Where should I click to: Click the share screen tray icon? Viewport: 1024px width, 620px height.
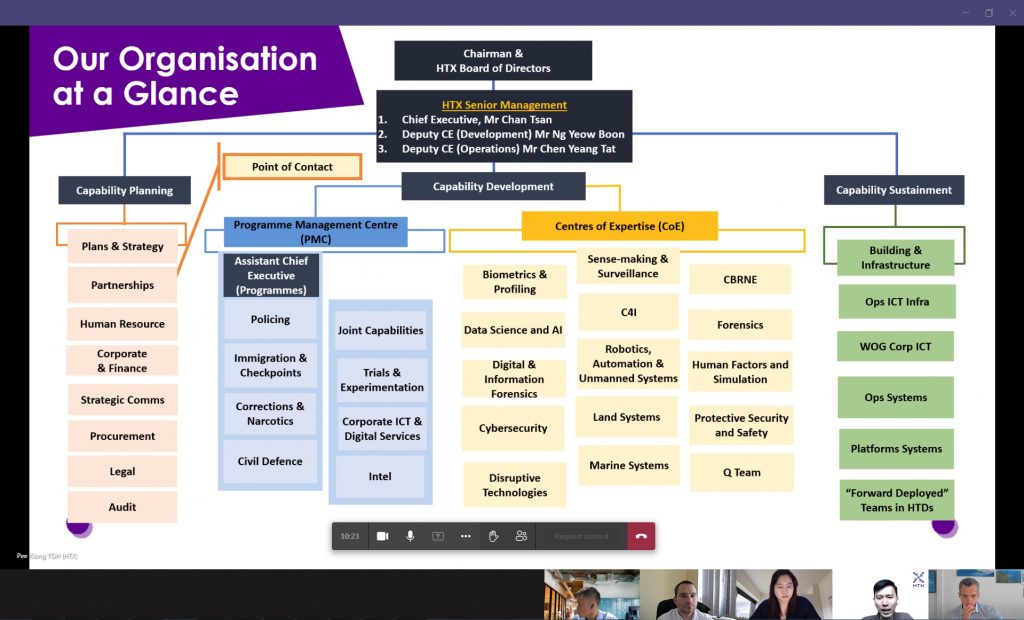coord(438,536)
